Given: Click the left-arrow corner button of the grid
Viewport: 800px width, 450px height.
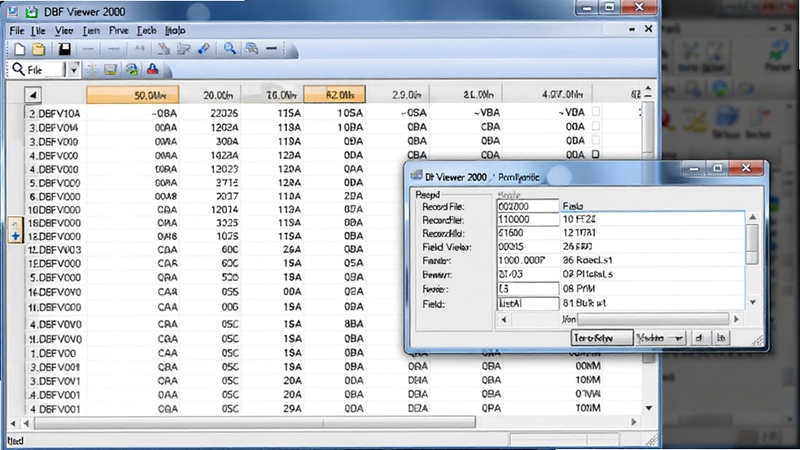Looking at the screenshot, I should click(33, 95).
